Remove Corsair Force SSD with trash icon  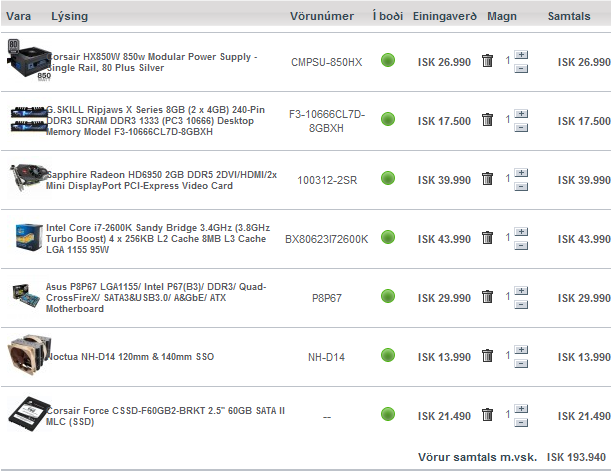click(487, 415)
